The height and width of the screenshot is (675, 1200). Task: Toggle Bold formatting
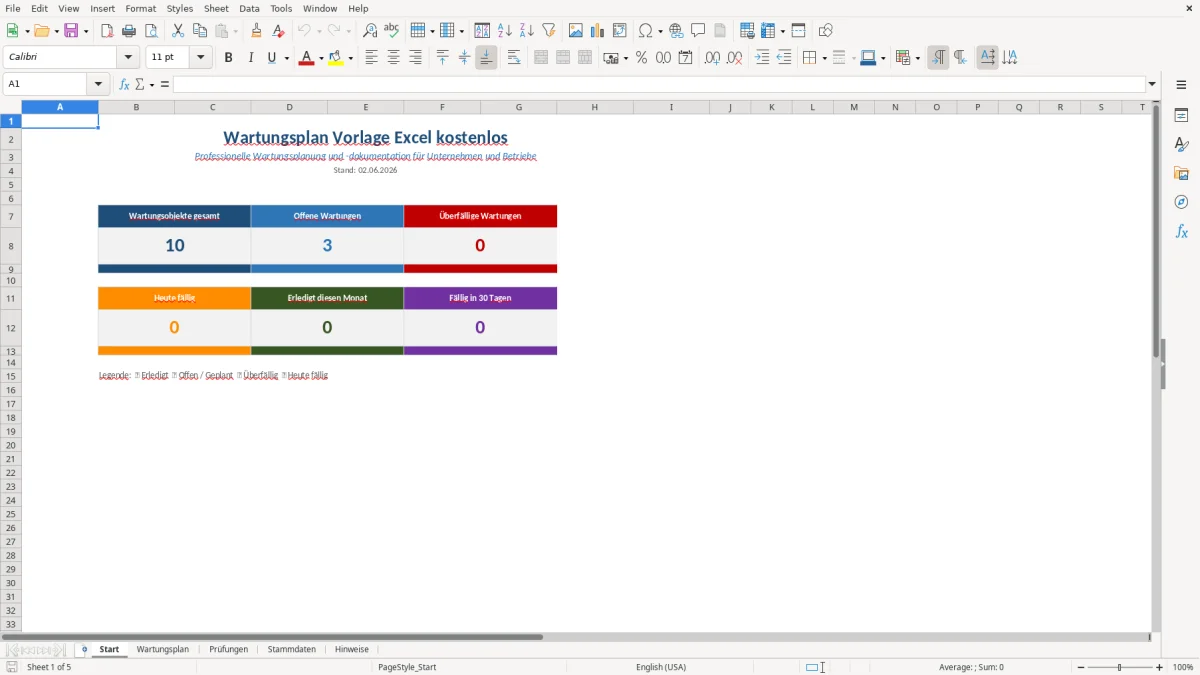click(x=229, y=58)
